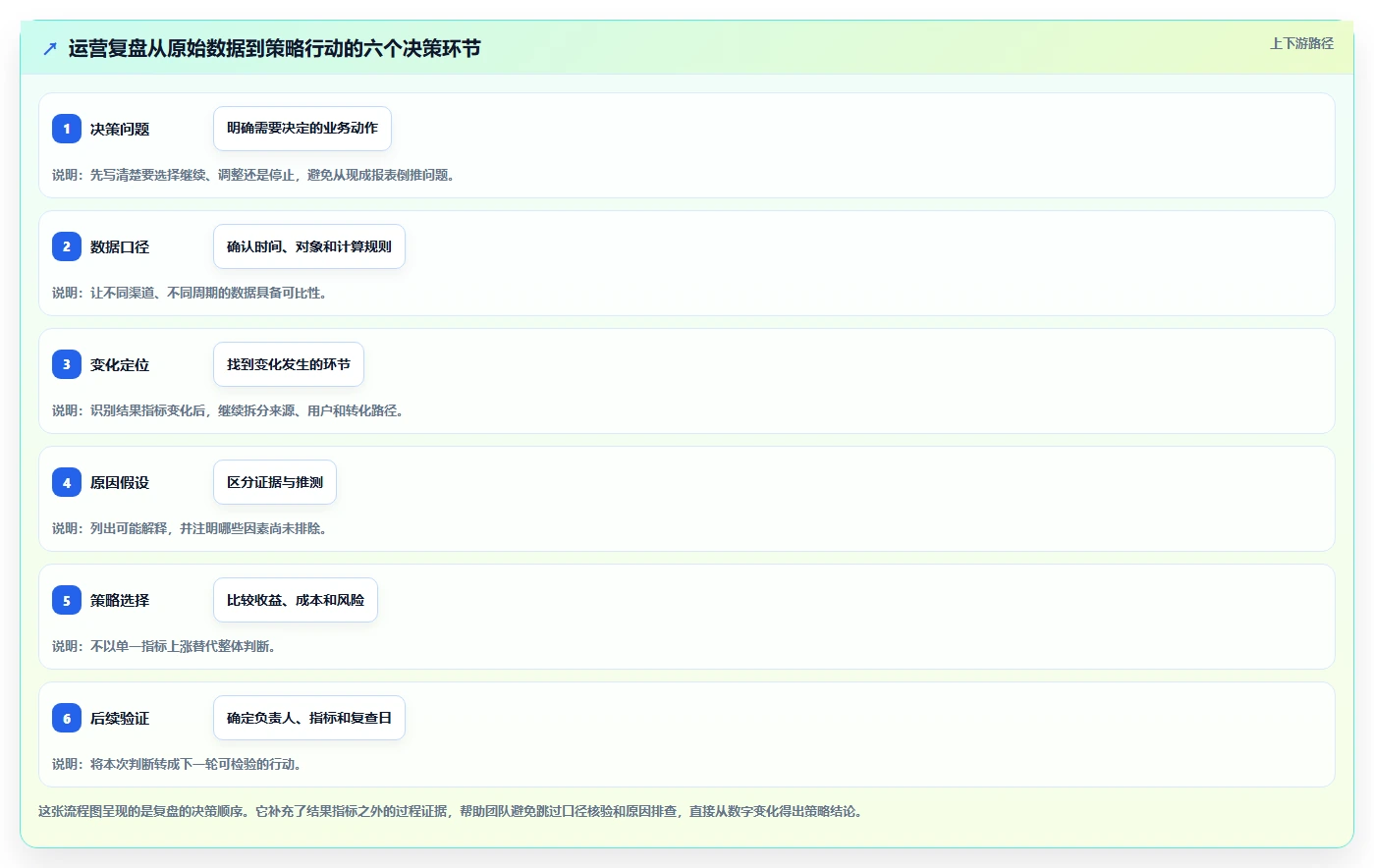Click the 策略选择 step title

(x=120, y=600)
